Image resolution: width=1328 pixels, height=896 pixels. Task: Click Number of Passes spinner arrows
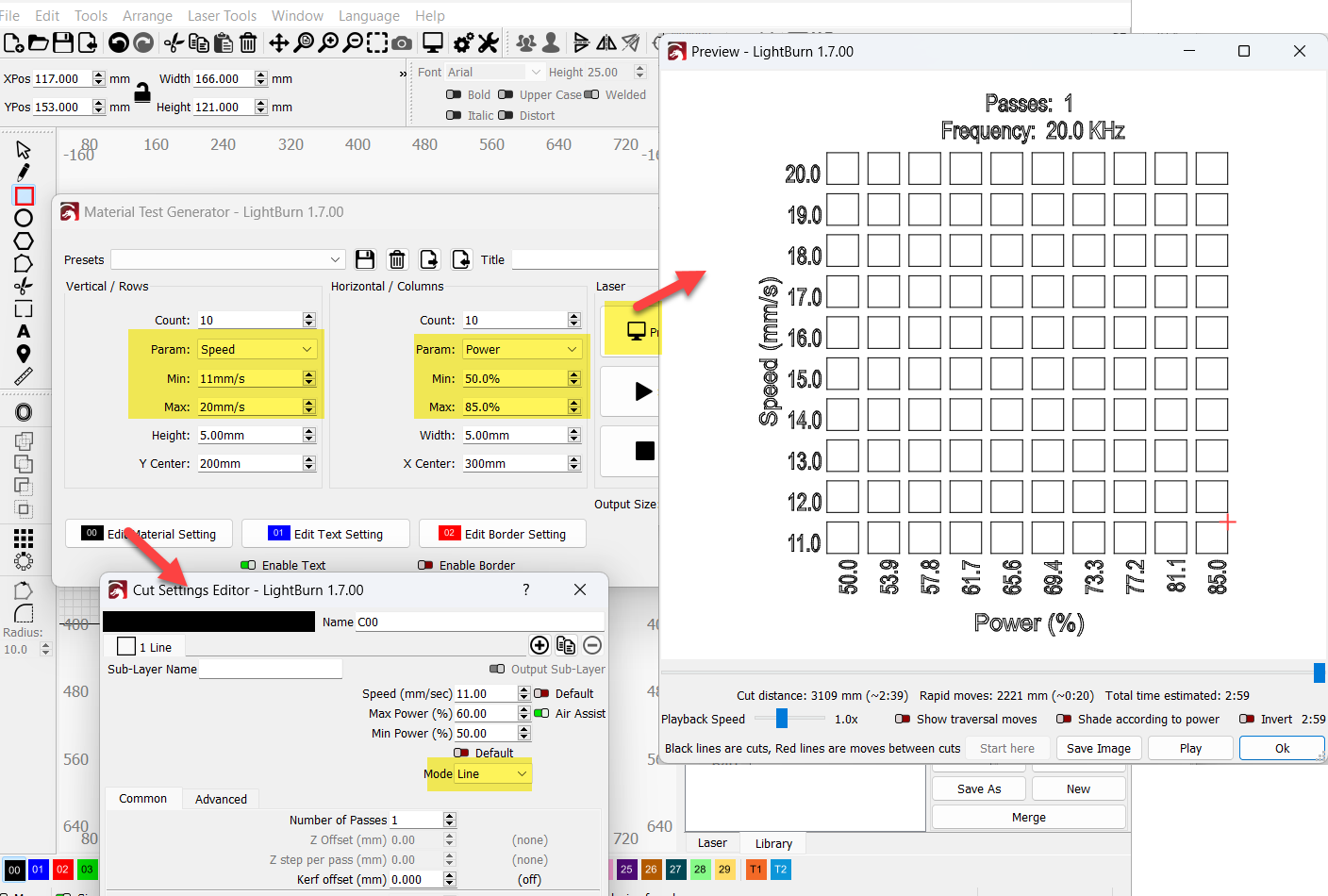(x=450, y=820)
